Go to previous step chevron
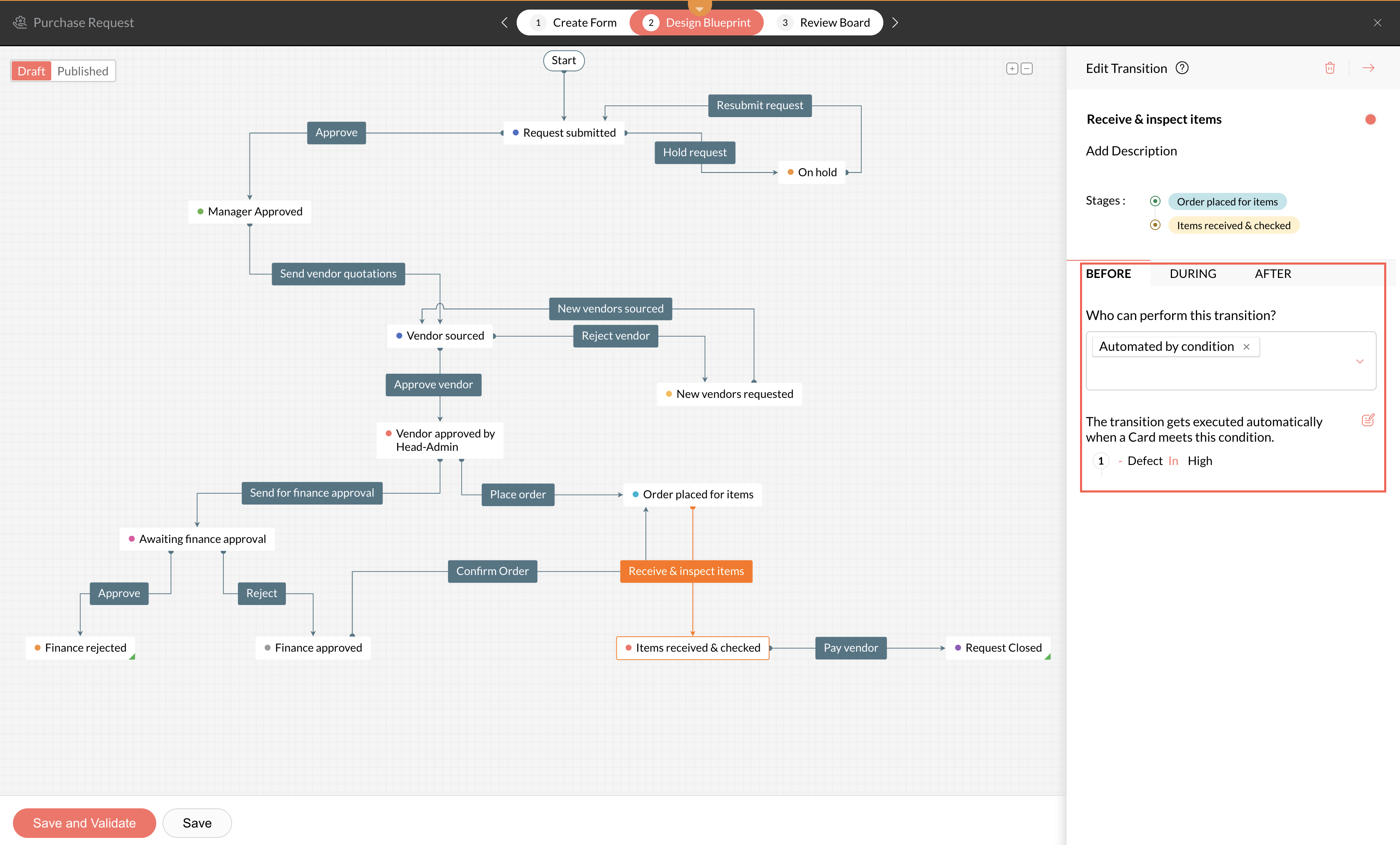The height and width of the screenshot is (845, 1400). pos(504,22)
